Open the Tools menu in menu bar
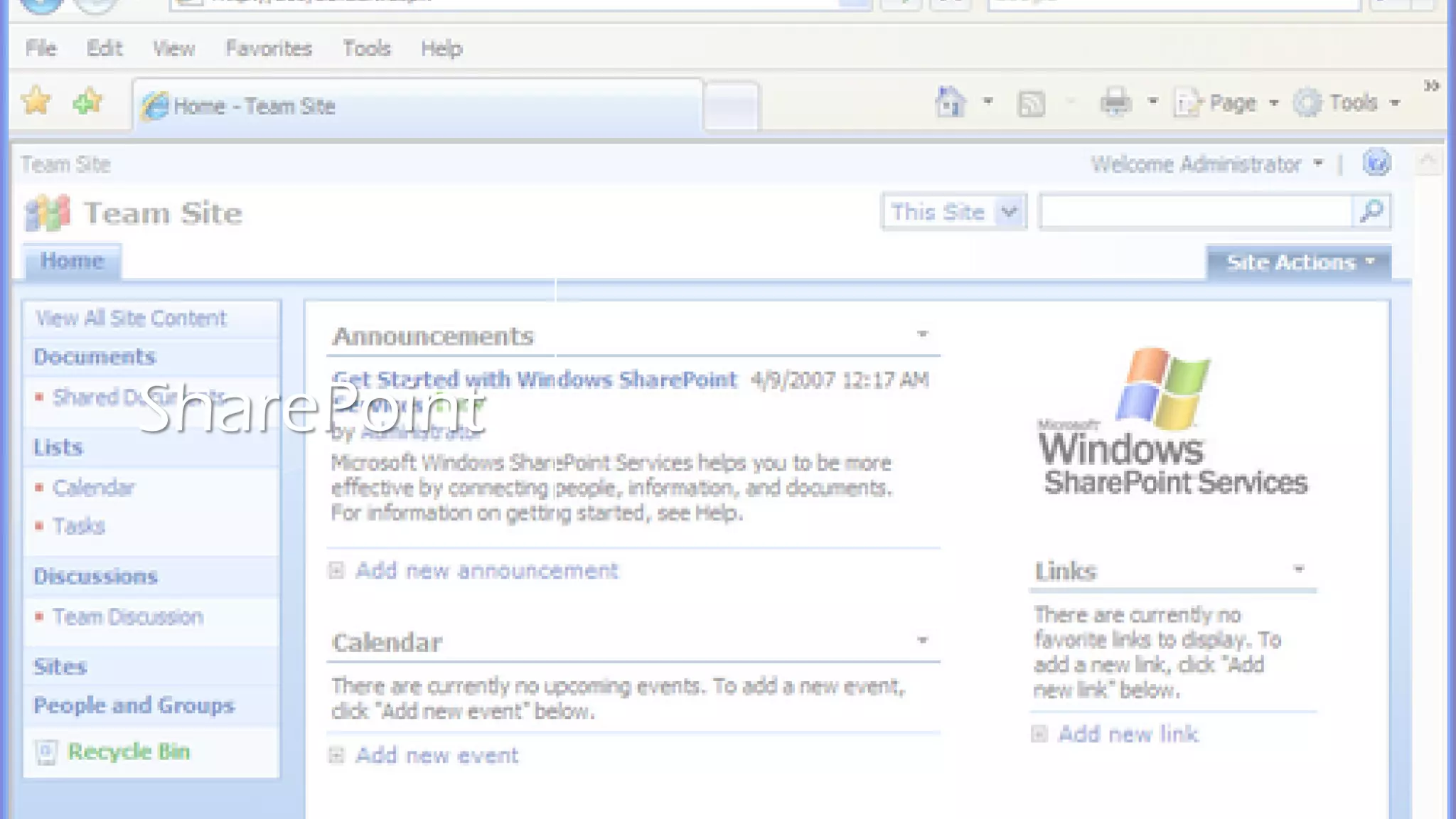 (x=367, y=48)
